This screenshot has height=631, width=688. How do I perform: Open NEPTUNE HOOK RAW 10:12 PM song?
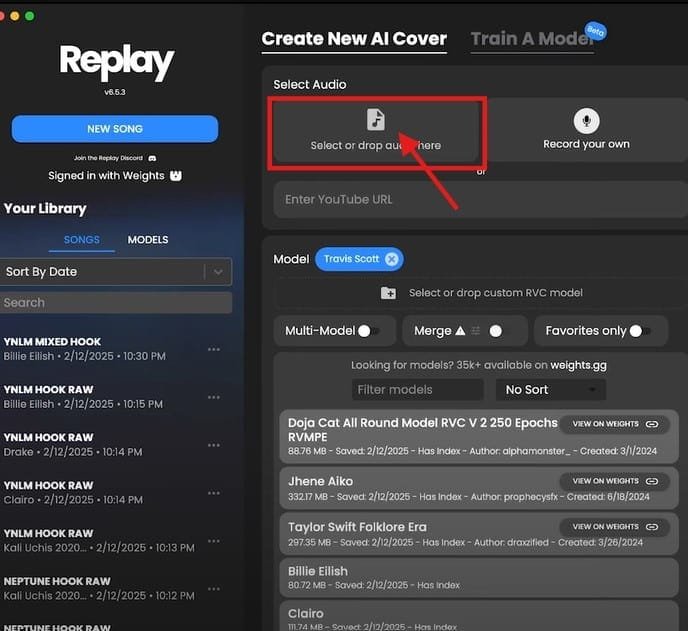101,588
